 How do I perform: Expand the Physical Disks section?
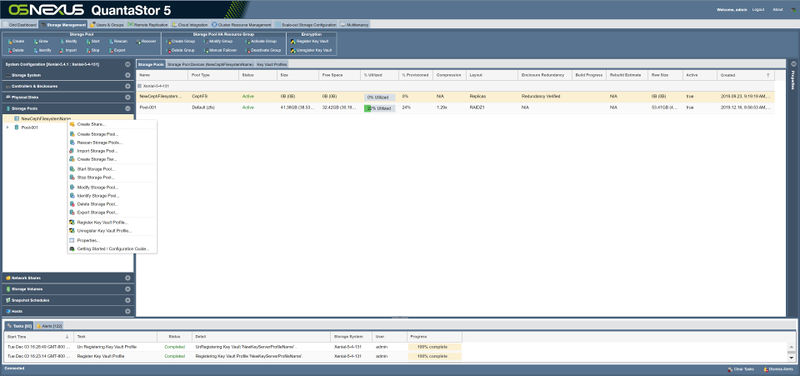128,97
